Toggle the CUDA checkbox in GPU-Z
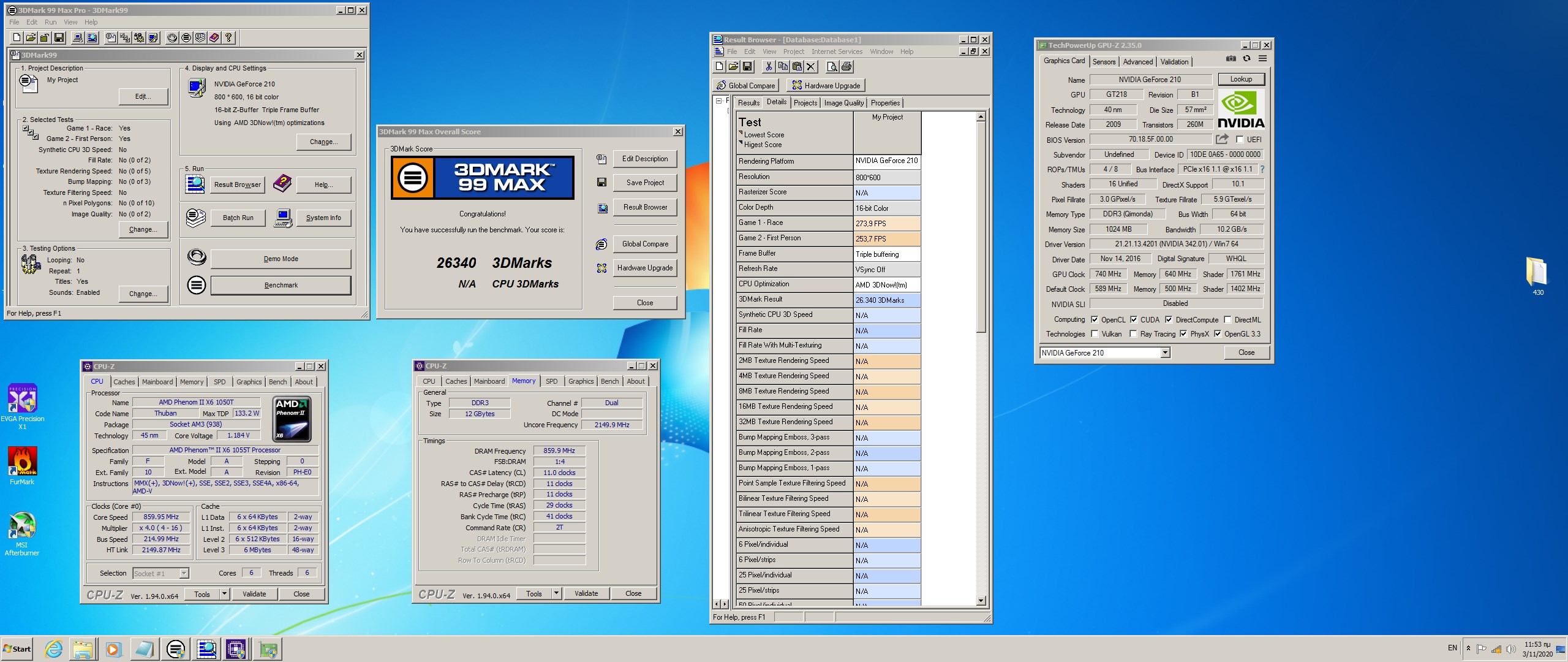Image resolution: width=1568 pixels, height=662 pixels. tap(1134, 319)
